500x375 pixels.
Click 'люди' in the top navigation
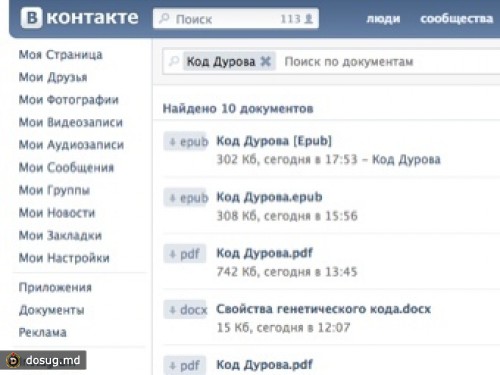coord(383,19)
